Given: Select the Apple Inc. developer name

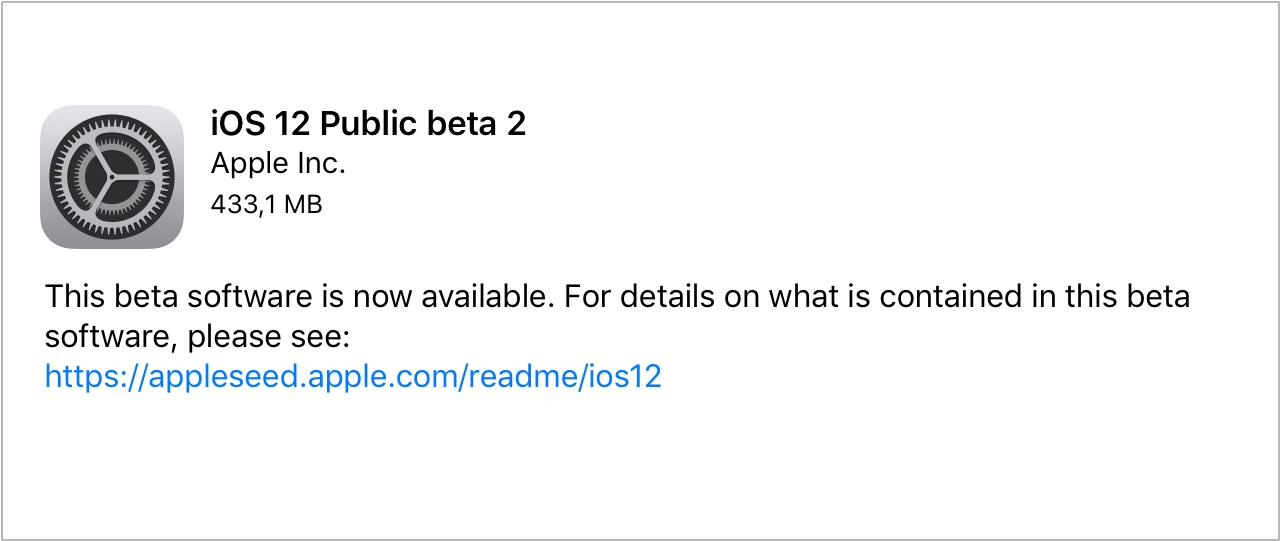Looking at the screenshot, I should point(278,164).
